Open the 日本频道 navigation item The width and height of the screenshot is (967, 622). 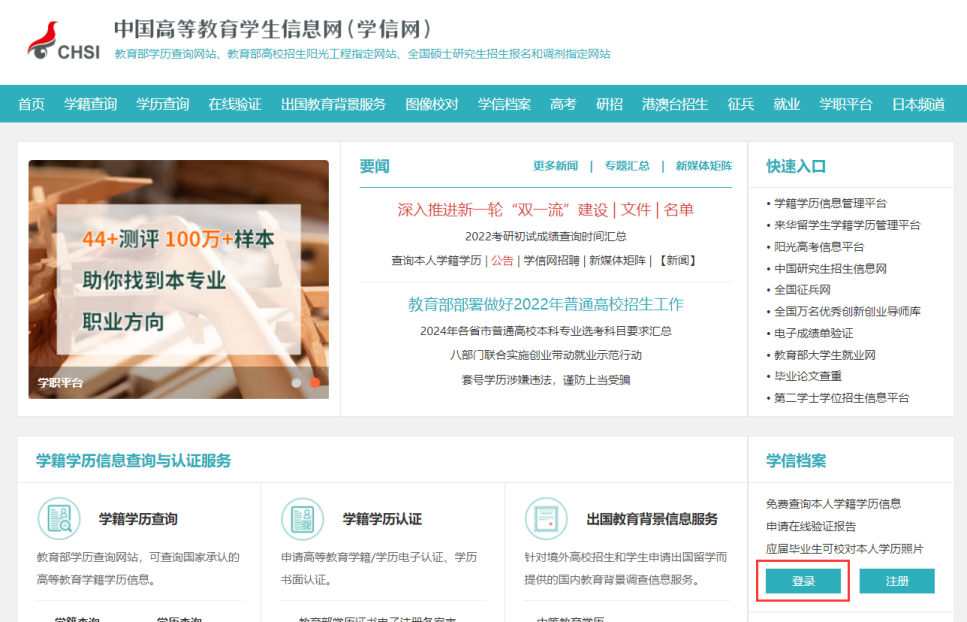[x=918, y=104]
